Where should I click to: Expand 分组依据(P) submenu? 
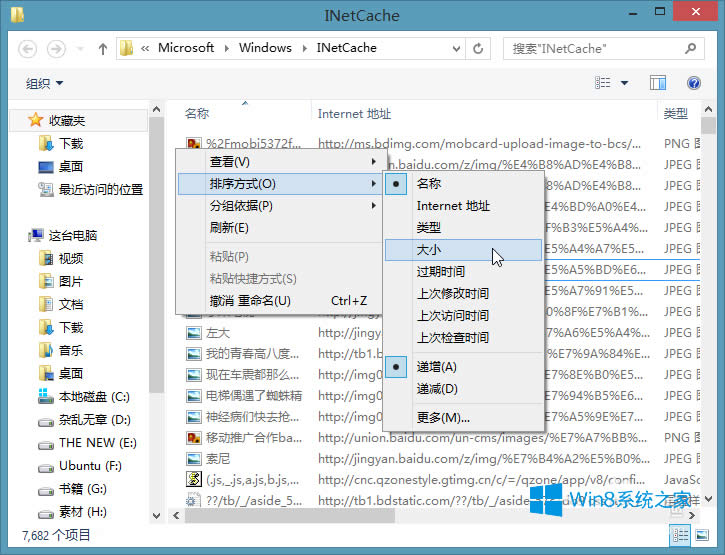(280, 206)
